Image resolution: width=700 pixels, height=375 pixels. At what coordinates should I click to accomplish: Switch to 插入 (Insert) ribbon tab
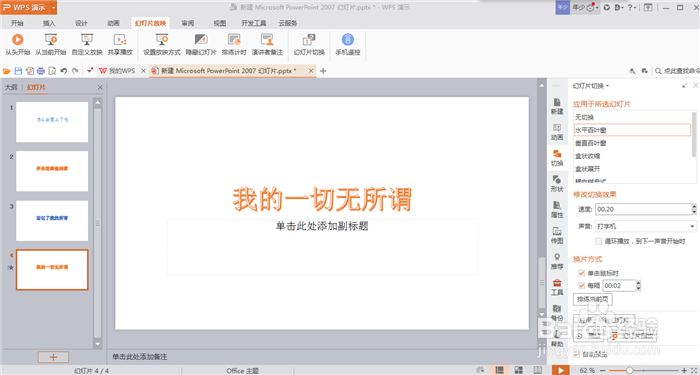tap(49, 23)
